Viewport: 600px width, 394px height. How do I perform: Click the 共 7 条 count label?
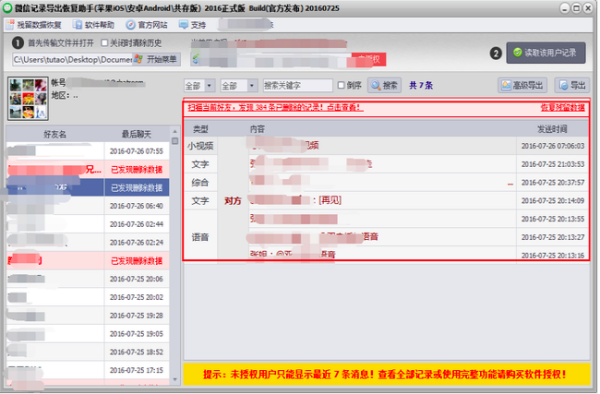pyautogui.click(x=421, y=85)
